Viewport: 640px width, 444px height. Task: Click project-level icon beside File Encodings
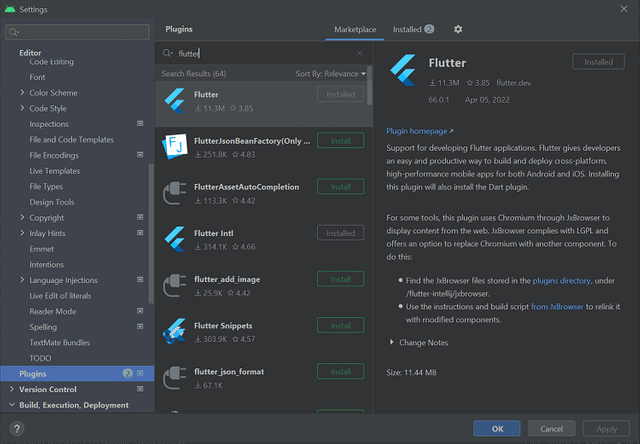[140, 155]
